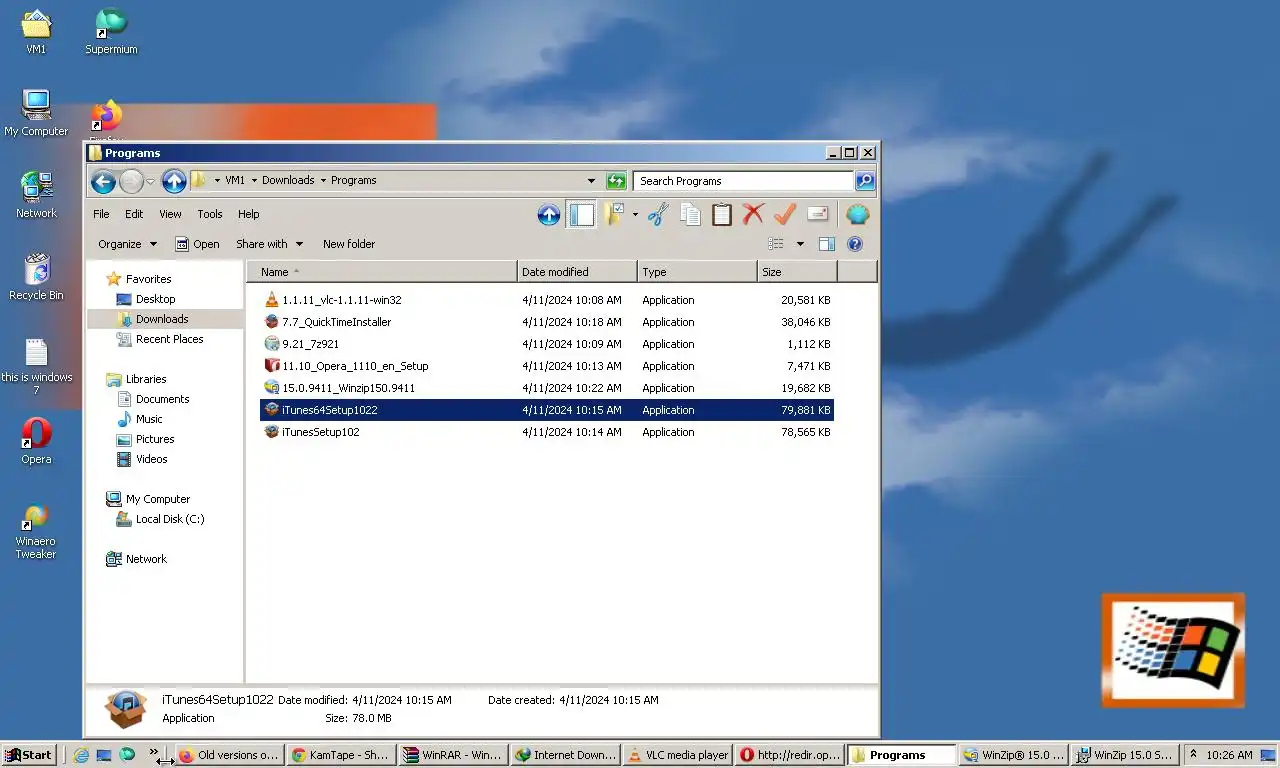Open the Organize dropdown menu
1280x768 pixels.
coord(128,244)
